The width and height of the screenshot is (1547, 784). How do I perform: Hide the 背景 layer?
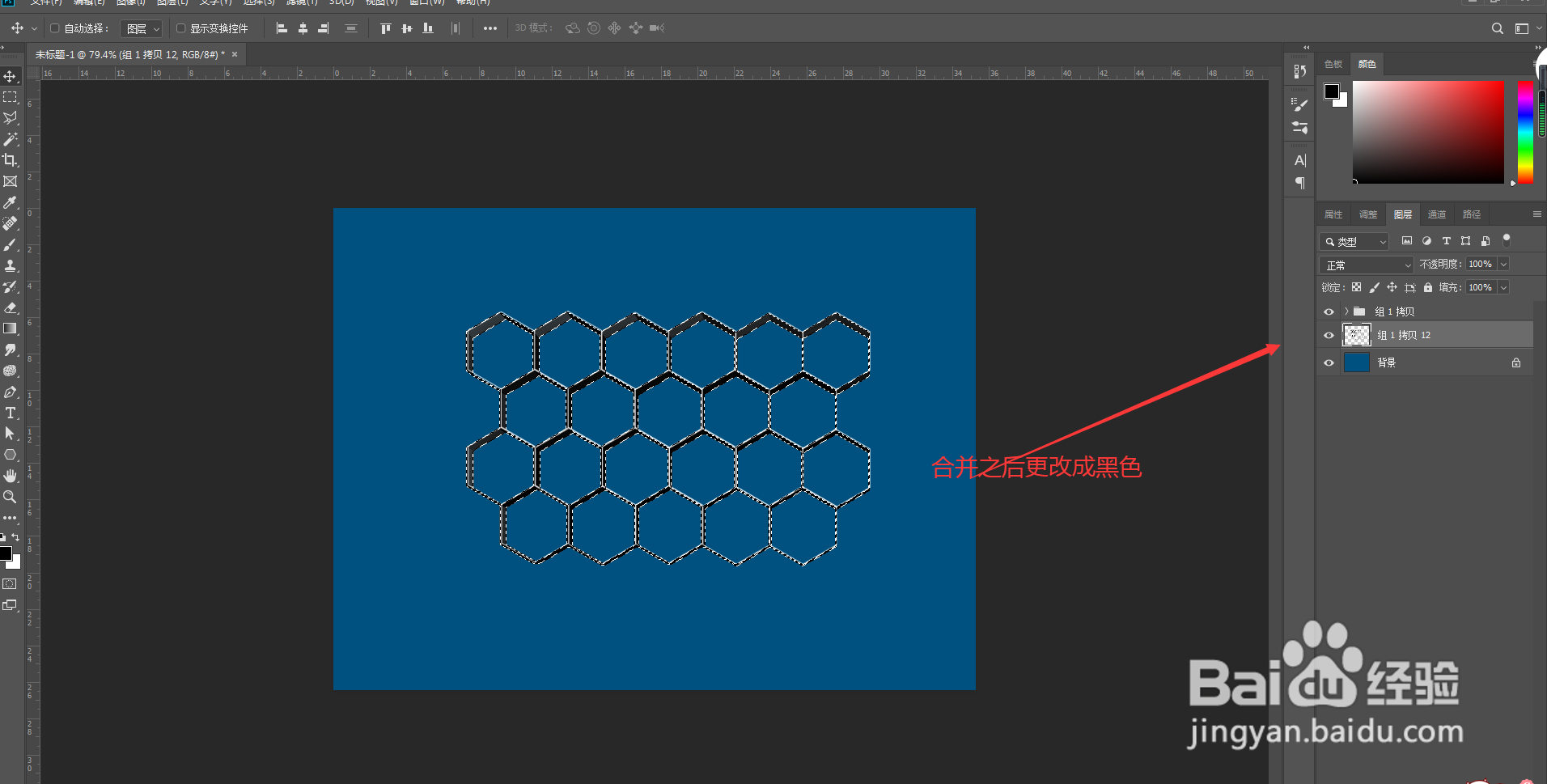coord(1329,362)
